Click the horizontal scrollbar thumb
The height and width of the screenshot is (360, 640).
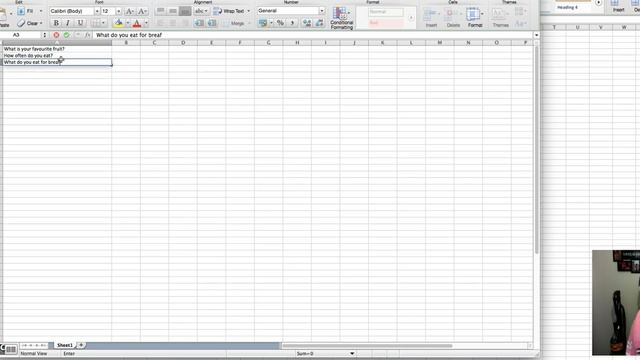[367, 346]
